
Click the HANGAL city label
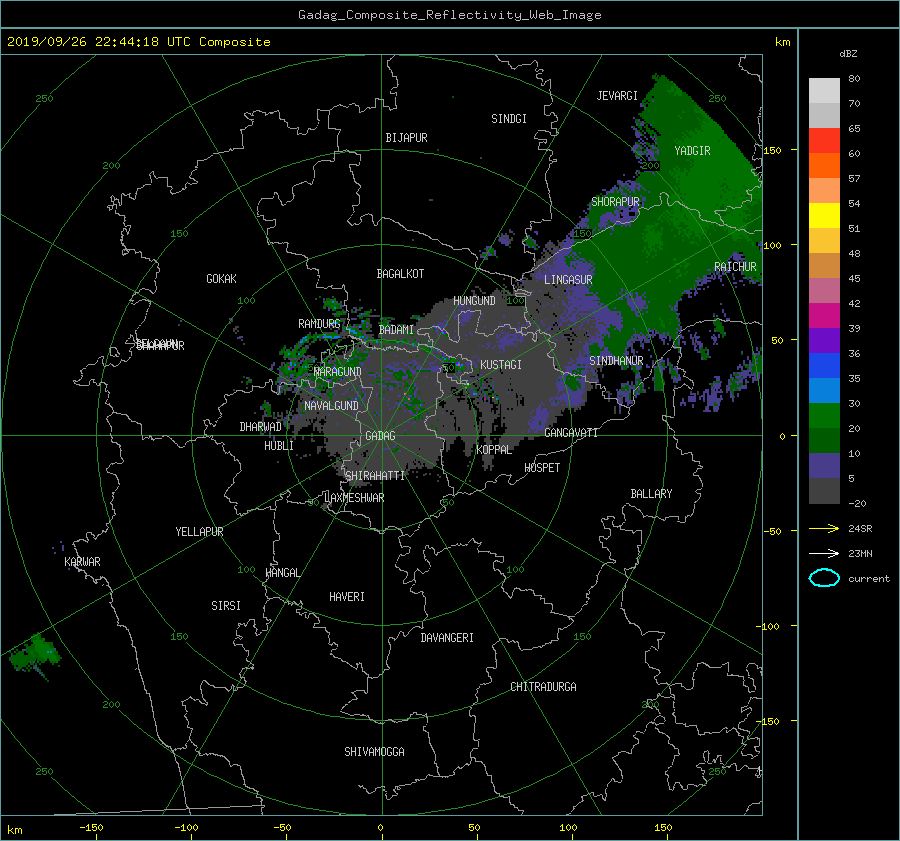[x=282, y=573]
